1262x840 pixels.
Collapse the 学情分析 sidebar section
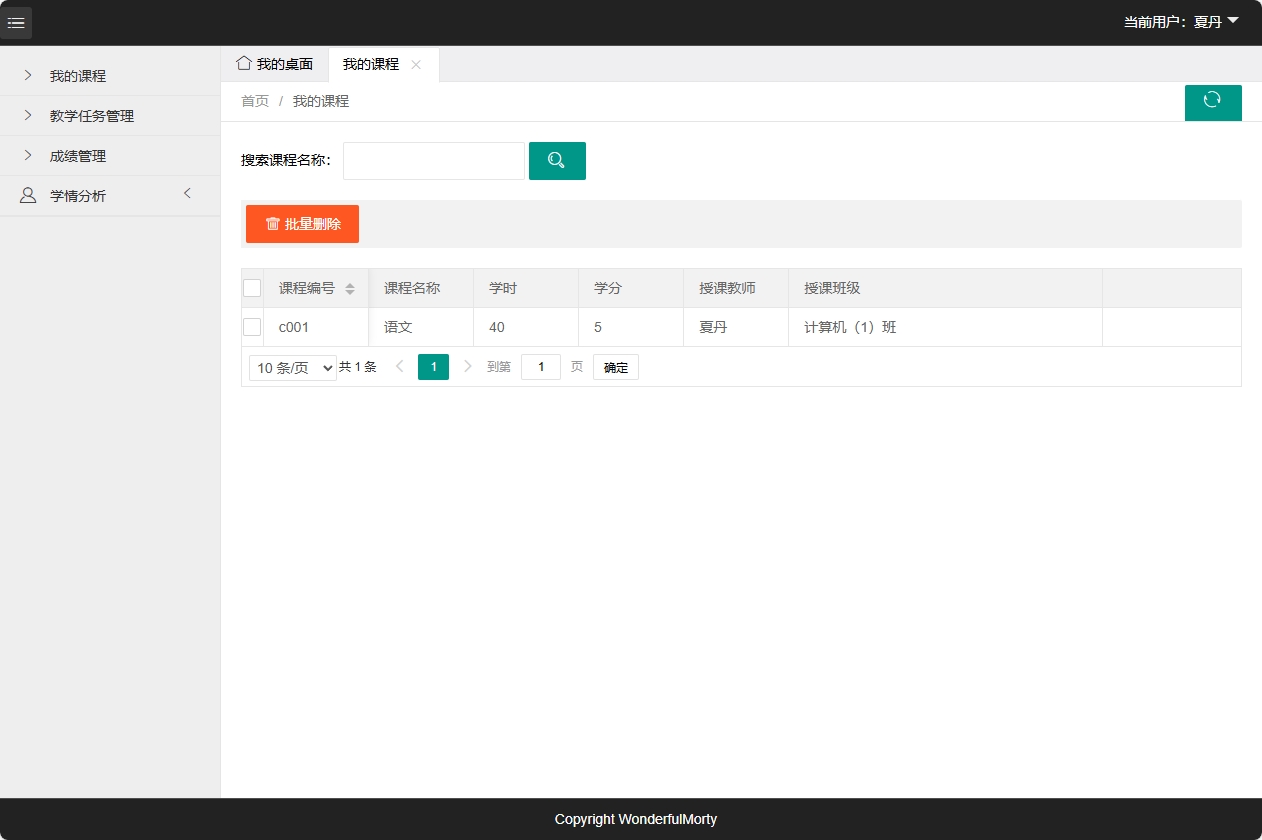(x=187, y=195)
